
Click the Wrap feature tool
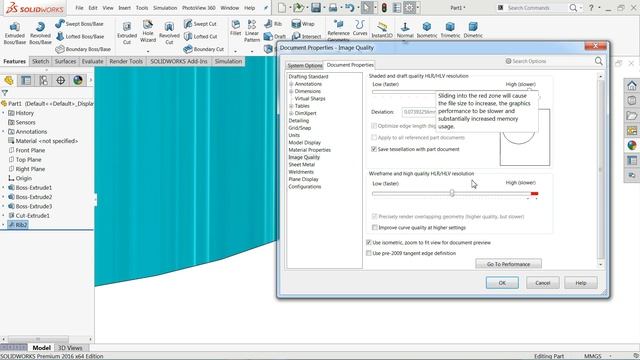(303, 24)
